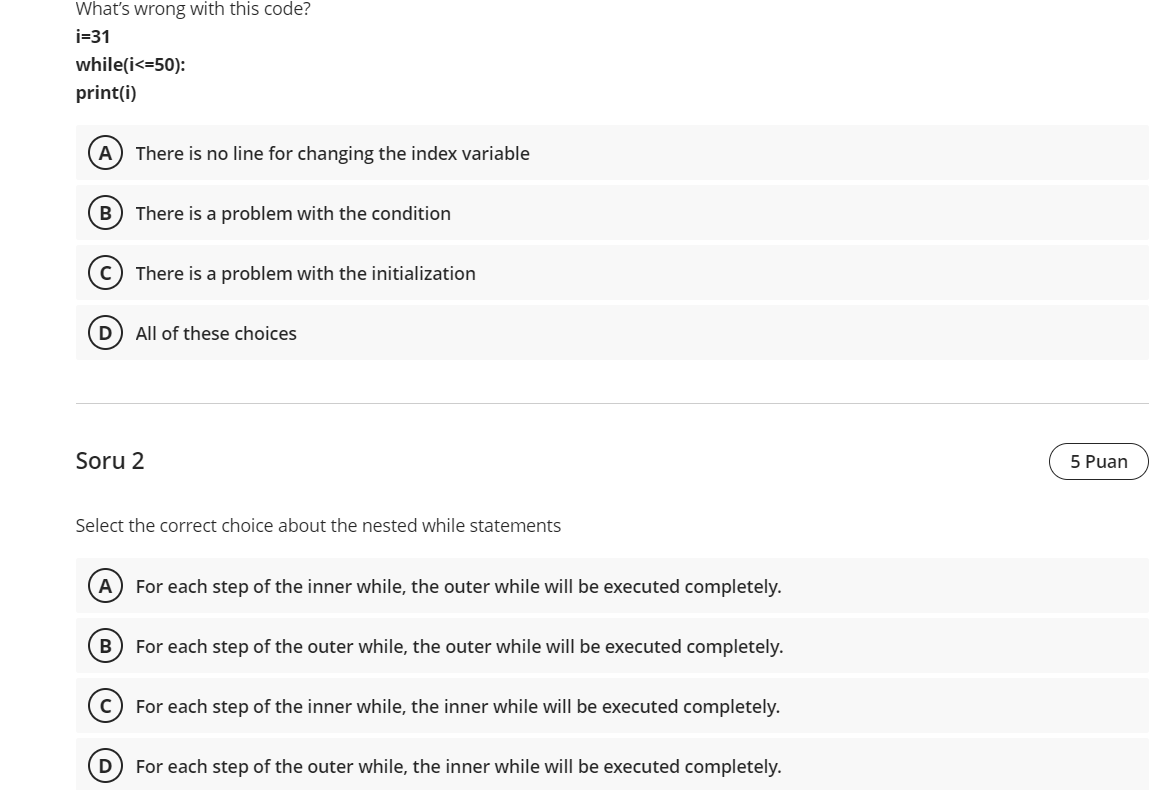Pick option C about initialization problem
The height and width of the screenshot is (790, 1159).
[305, 273]
